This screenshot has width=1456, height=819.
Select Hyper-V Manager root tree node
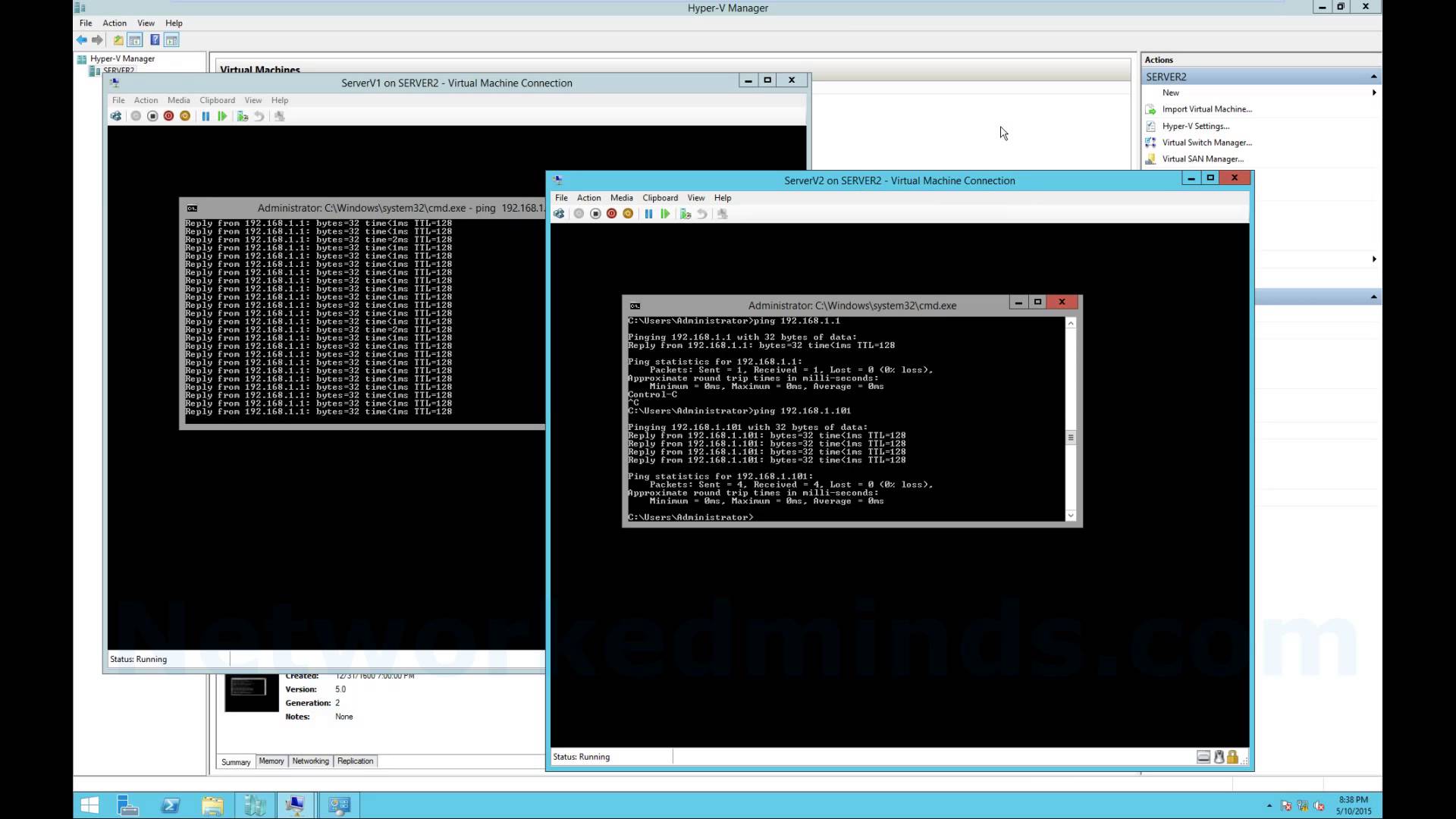[x=122, y=58]
